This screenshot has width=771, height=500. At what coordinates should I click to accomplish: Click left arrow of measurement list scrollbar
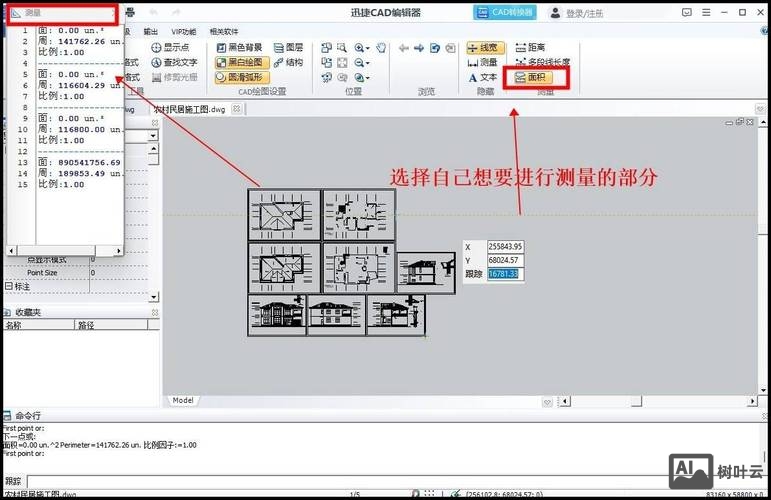coord(11,251)
